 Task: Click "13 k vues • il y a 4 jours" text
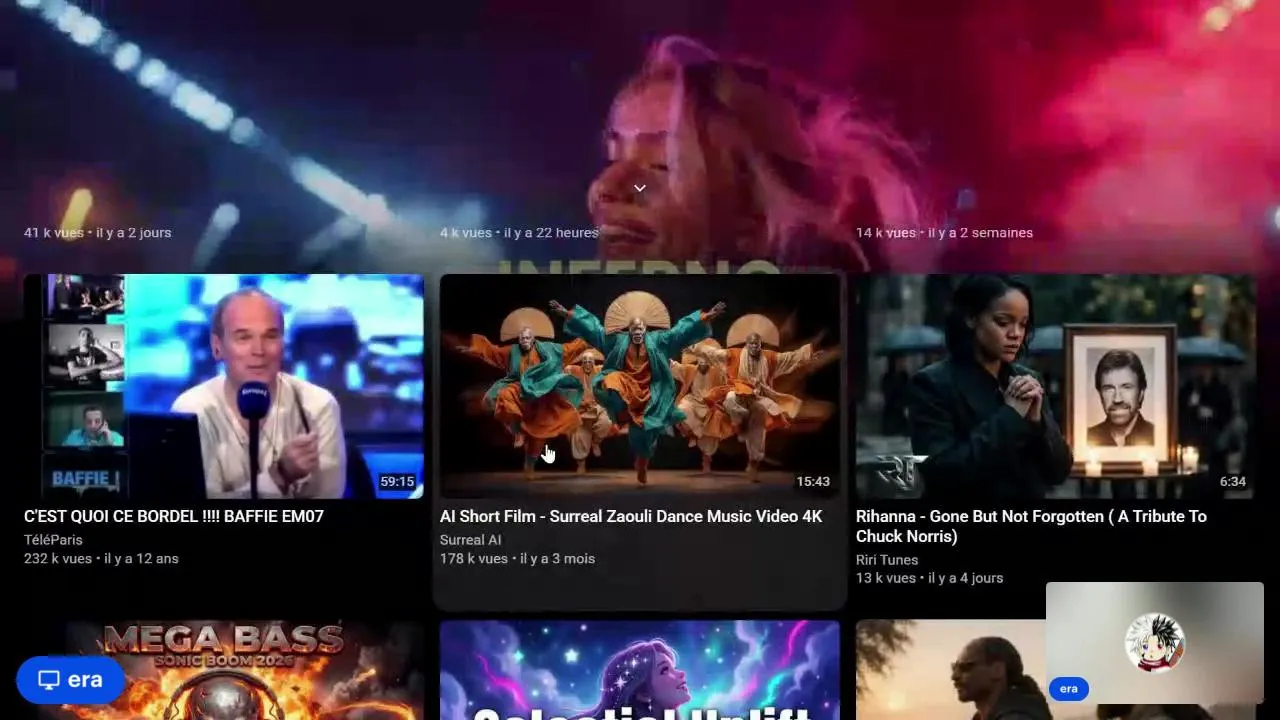[930, 578]
